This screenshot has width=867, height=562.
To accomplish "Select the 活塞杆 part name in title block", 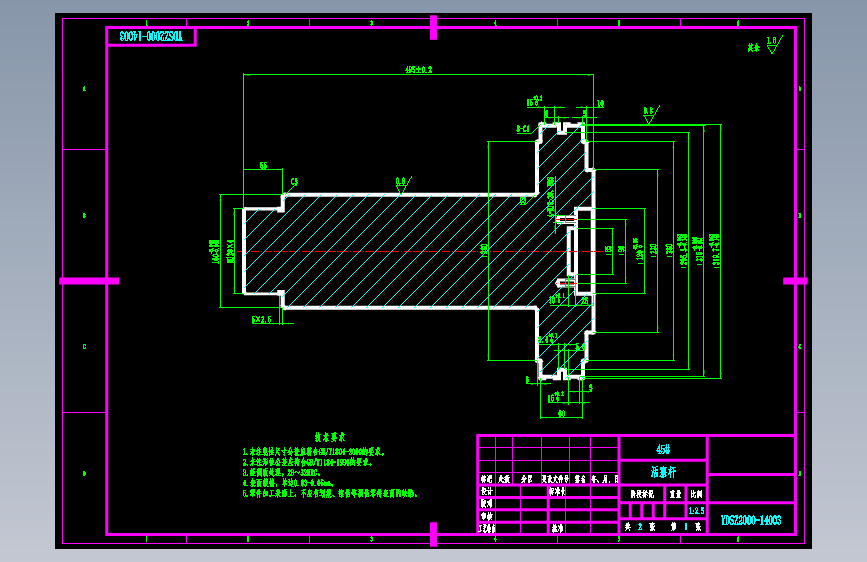I will point(663,472).
